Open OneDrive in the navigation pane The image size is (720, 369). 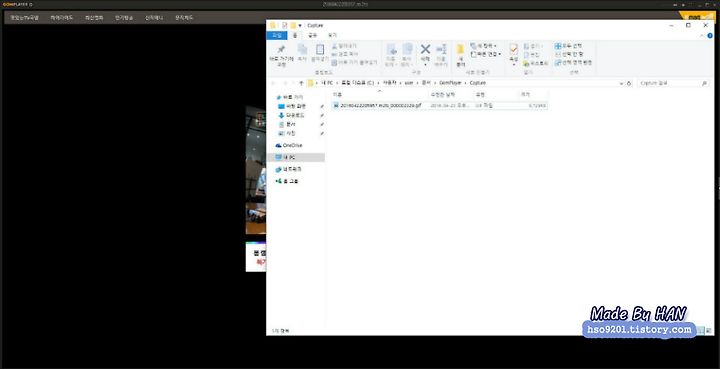coord(289,145)
